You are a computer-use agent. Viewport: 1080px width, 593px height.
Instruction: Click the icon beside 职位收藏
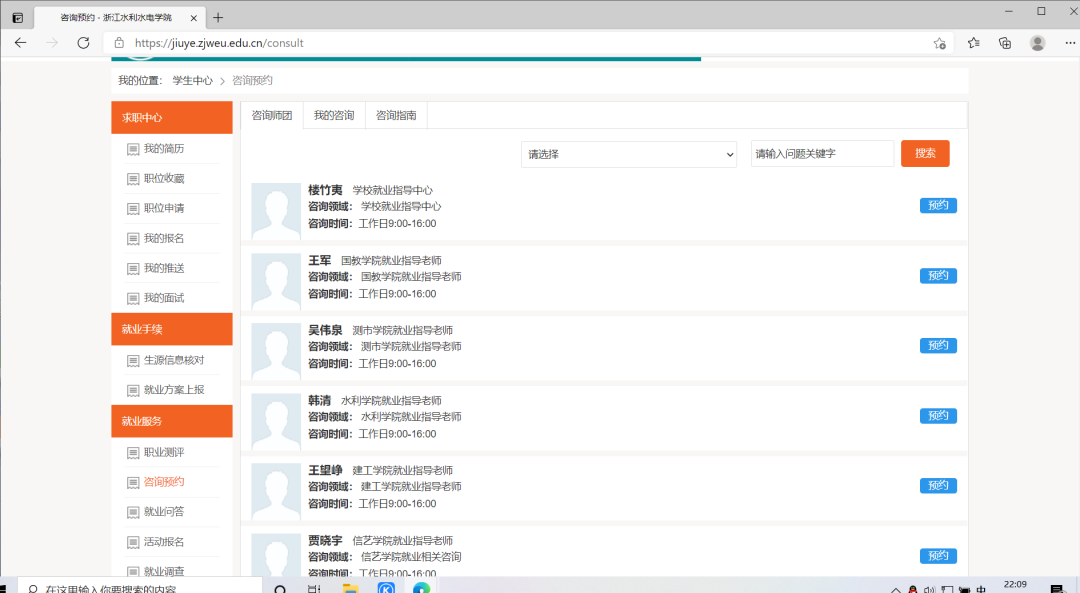133,179
